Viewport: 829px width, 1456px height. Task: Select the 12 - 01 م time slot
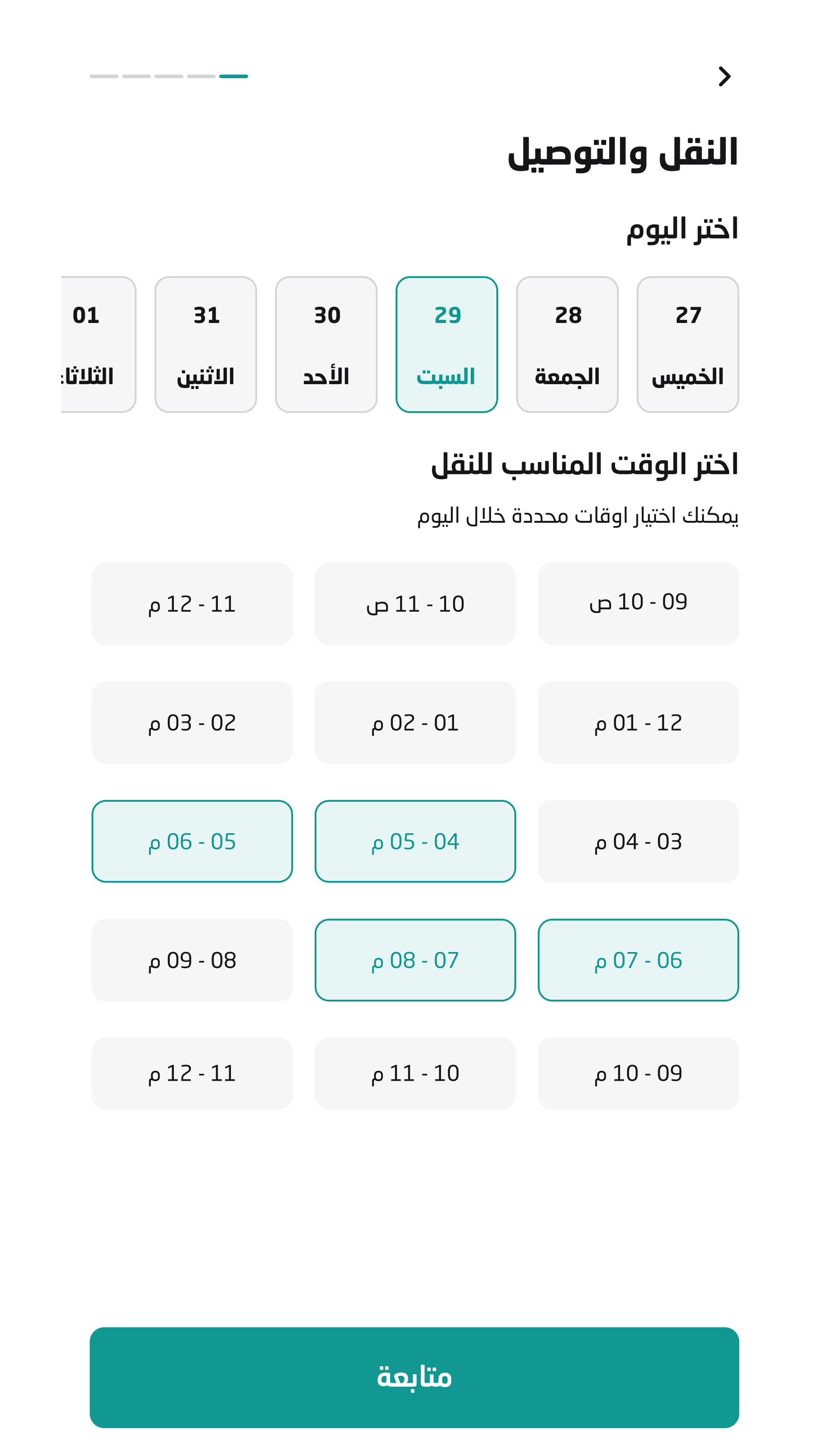click(638, 722)
